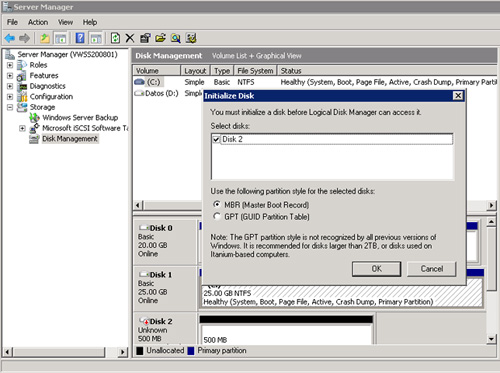The image size is (500, 373).
Task: Select the 25.00 GB NTFS partition
Action: pyautogui.click(x=342, y=293)
